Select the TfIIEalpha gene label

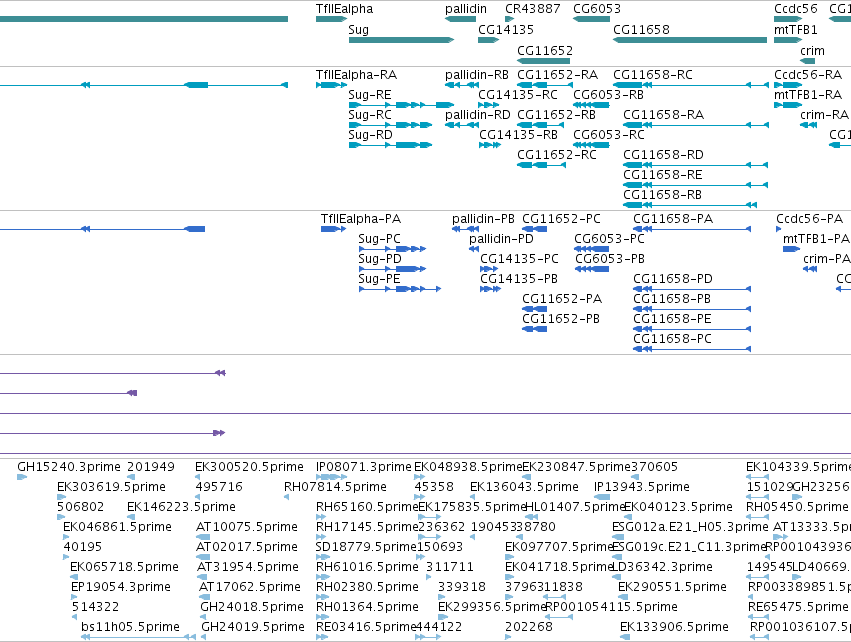point(344,9)
